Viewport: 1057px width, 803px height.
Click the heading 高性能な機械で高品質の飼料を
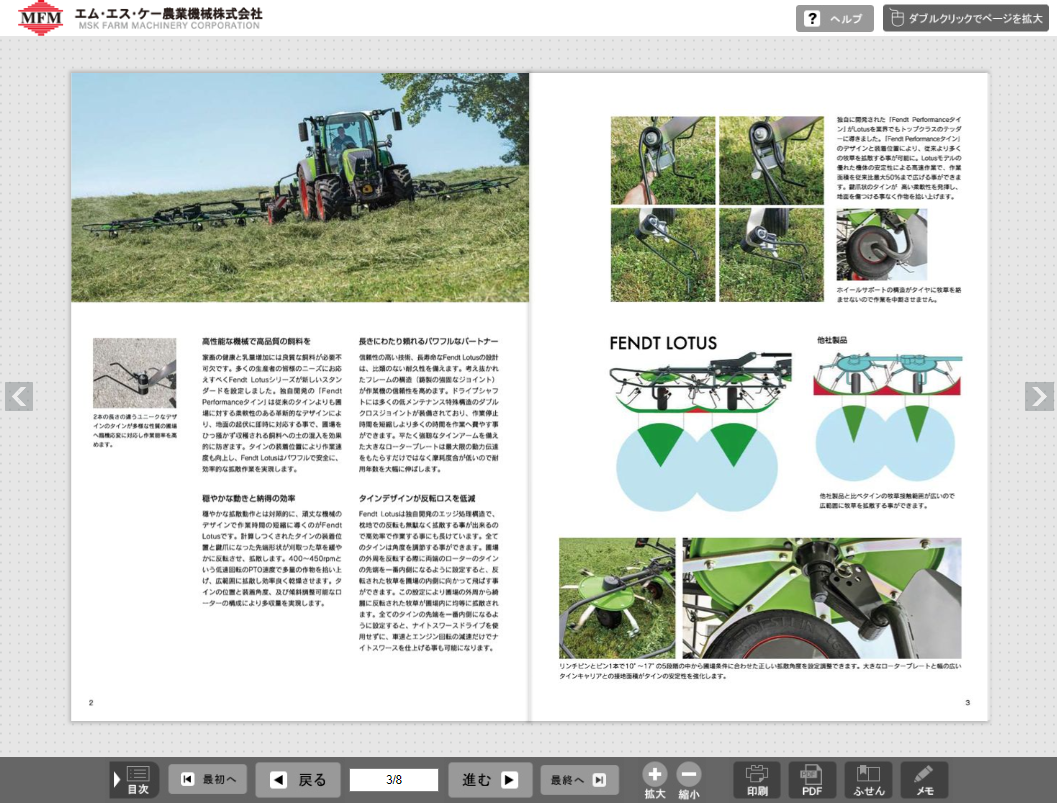click(x=256, y=342)
